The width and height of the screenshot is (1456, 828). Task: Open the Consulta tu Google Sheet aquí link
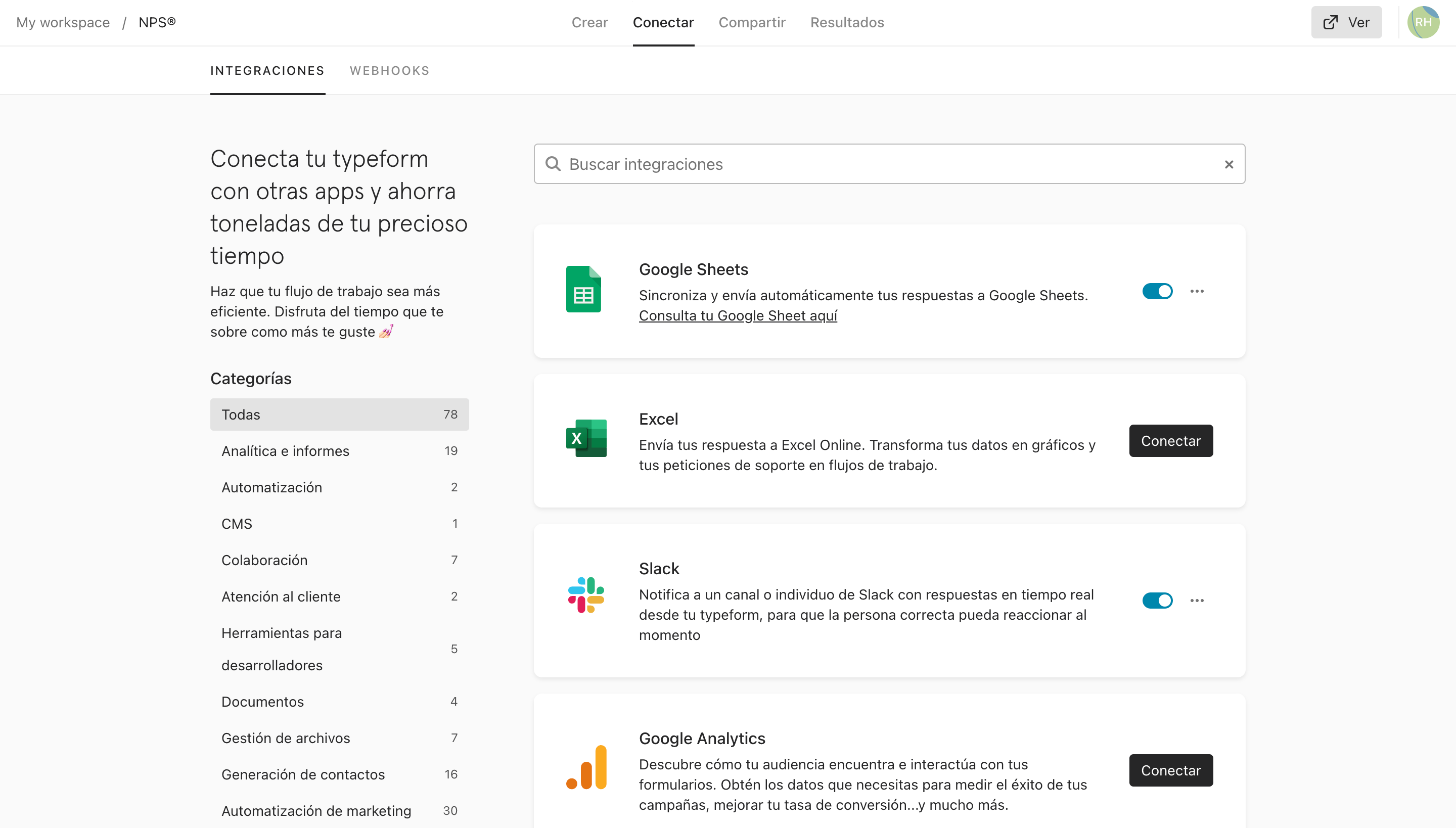(738, 315)
